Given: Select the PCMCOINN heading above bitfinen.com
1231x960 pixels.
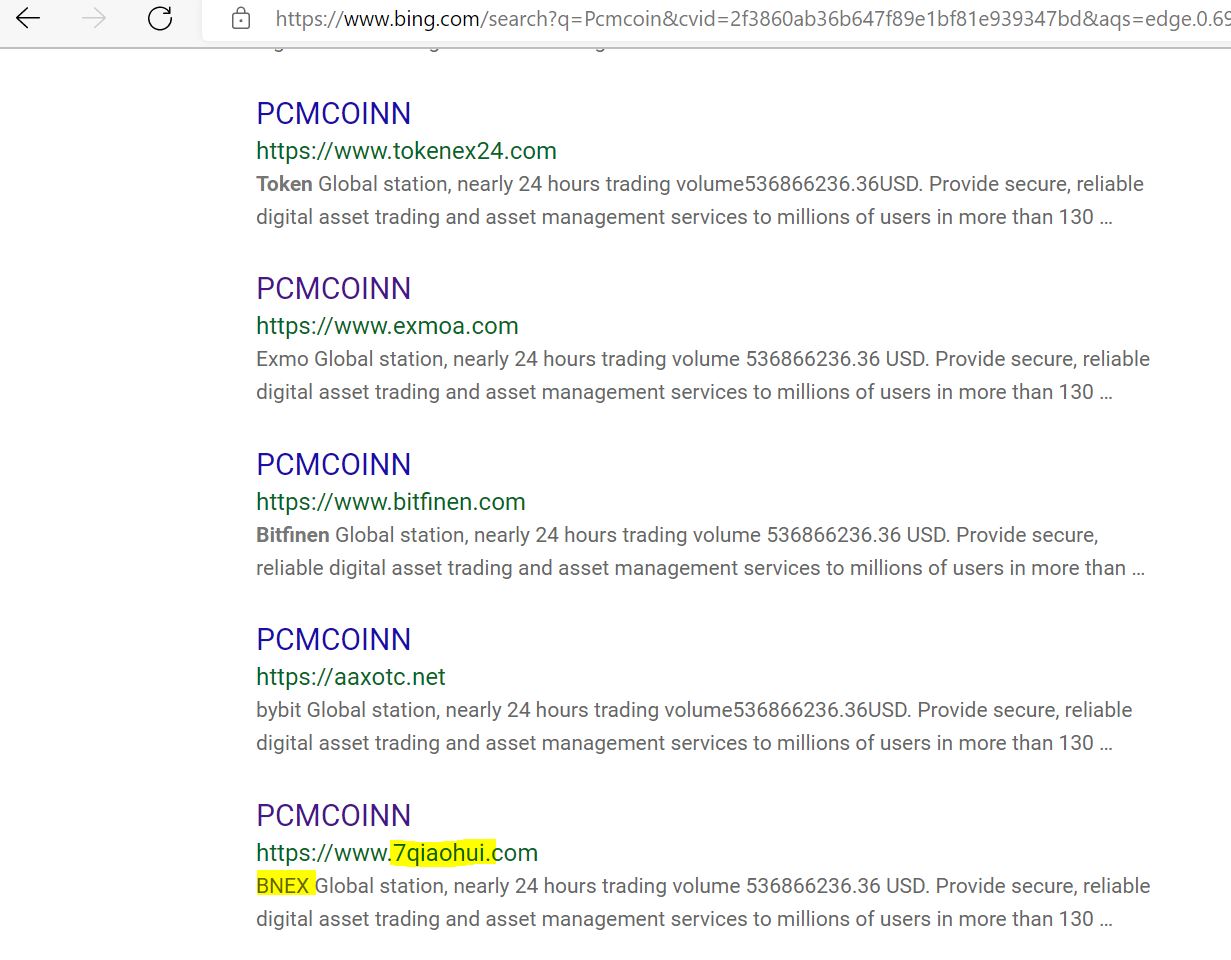Looking at the screenshot, I should coord(333,464).
